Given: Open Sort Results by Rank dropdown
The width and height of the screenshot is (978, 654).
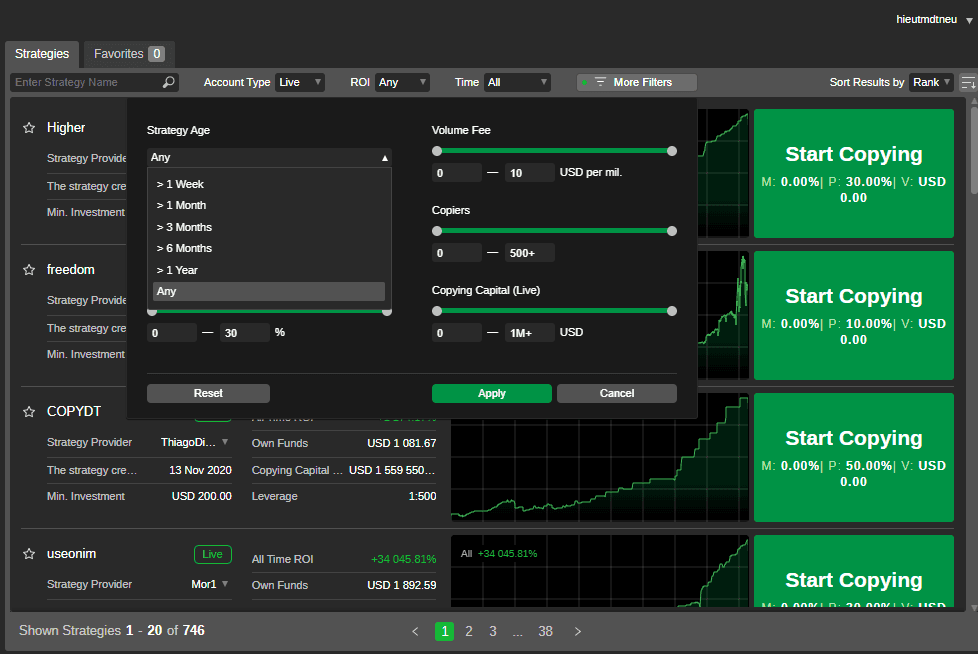Looking at the screenshot, I should (x=931, y=82).
